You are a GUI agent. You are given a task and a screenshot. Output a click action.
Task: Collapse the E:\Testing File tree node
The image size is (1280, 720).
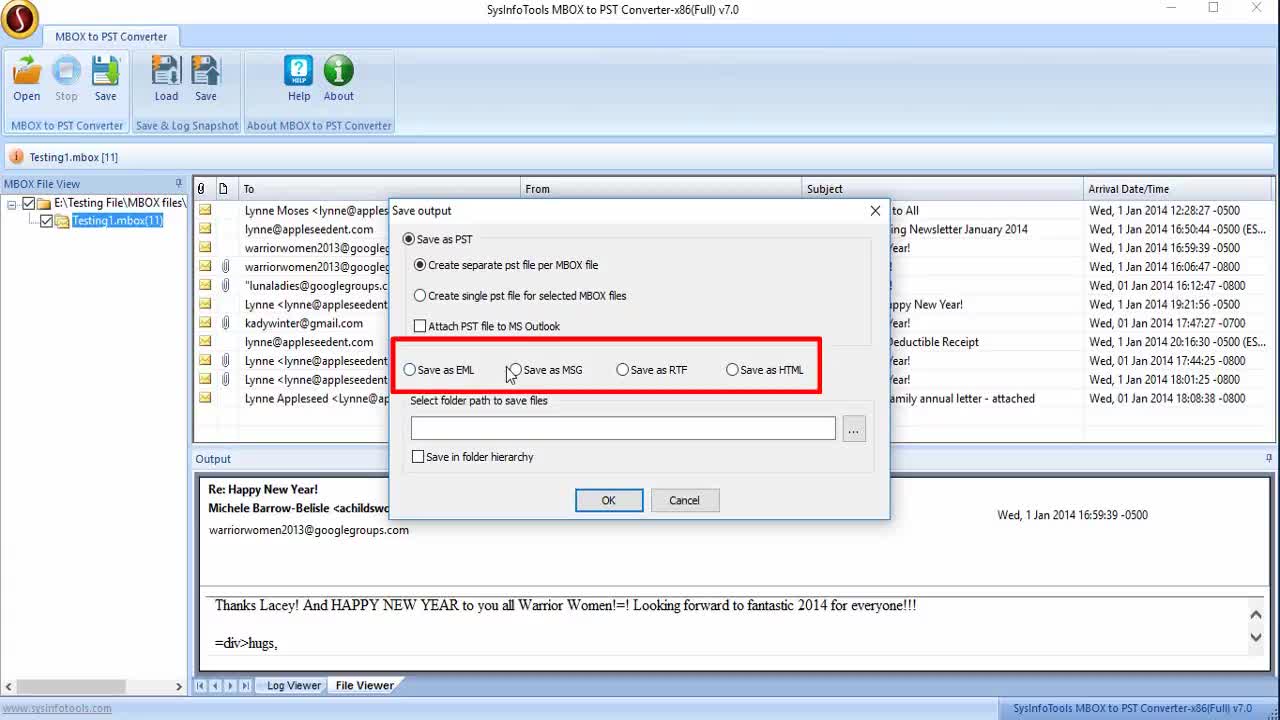[12, 203]
